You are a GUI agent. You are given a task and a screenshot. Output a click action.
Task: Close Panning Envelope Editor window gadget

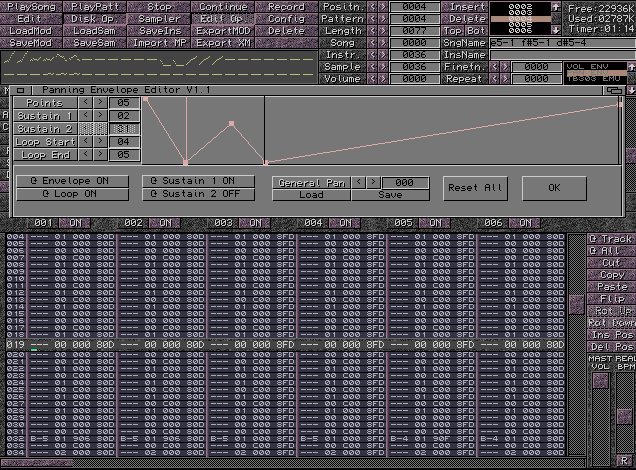pyautogui.click(x=21, y=90)
